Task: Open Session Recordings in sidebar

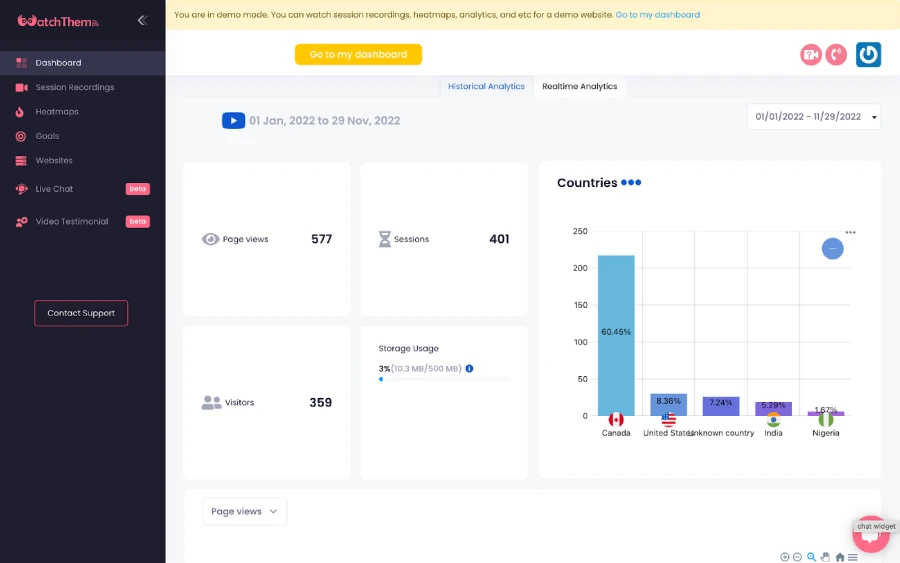Action: click(x=75, y=87)
